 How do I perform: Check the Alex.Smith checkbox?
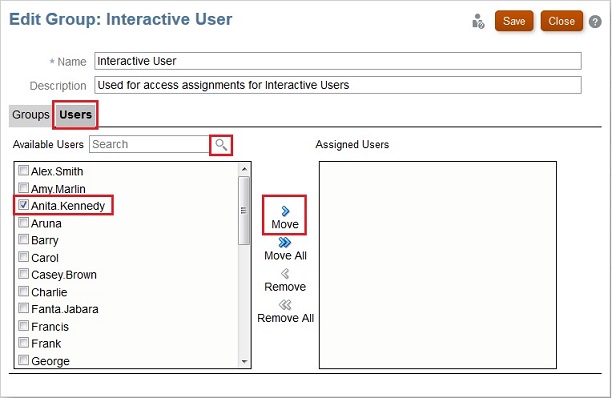point(23,171)
